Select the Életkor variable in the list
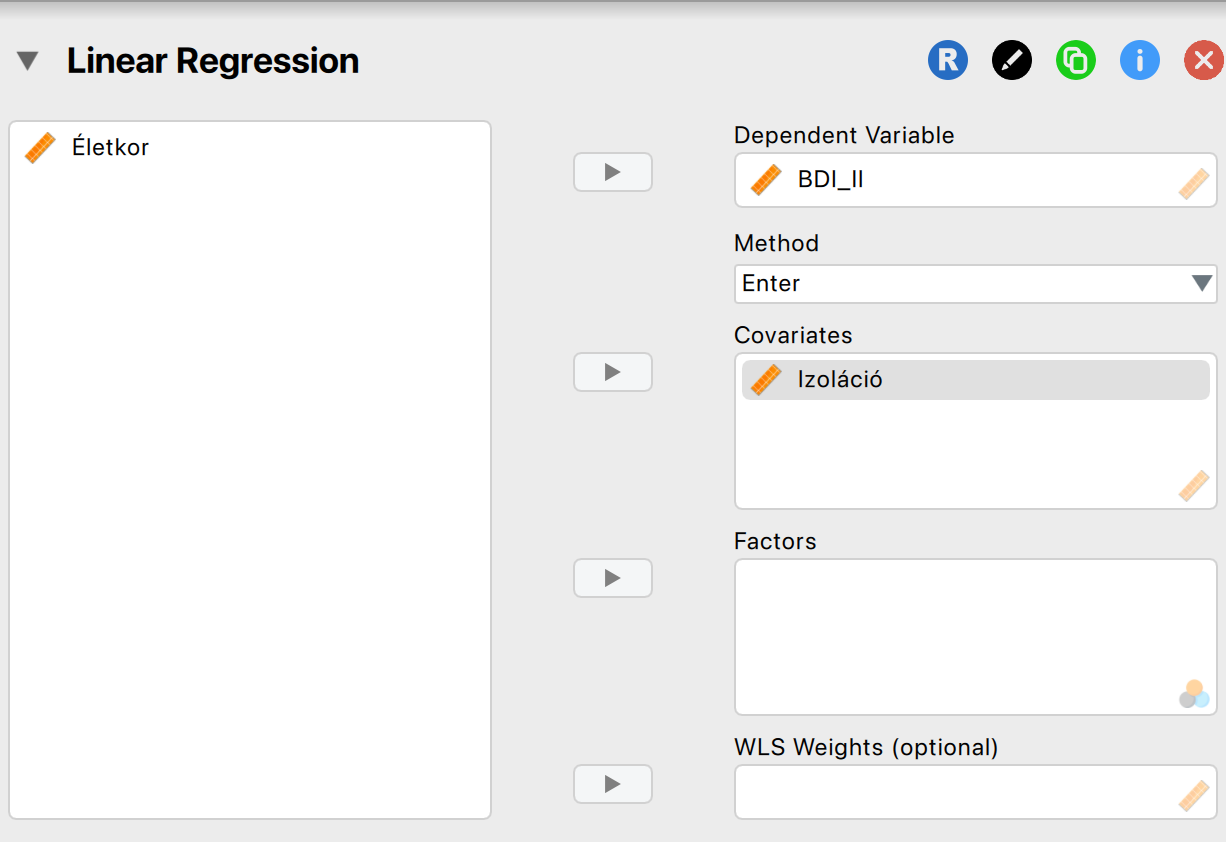This screenshot has height=842, width=1226. (110, 148)
